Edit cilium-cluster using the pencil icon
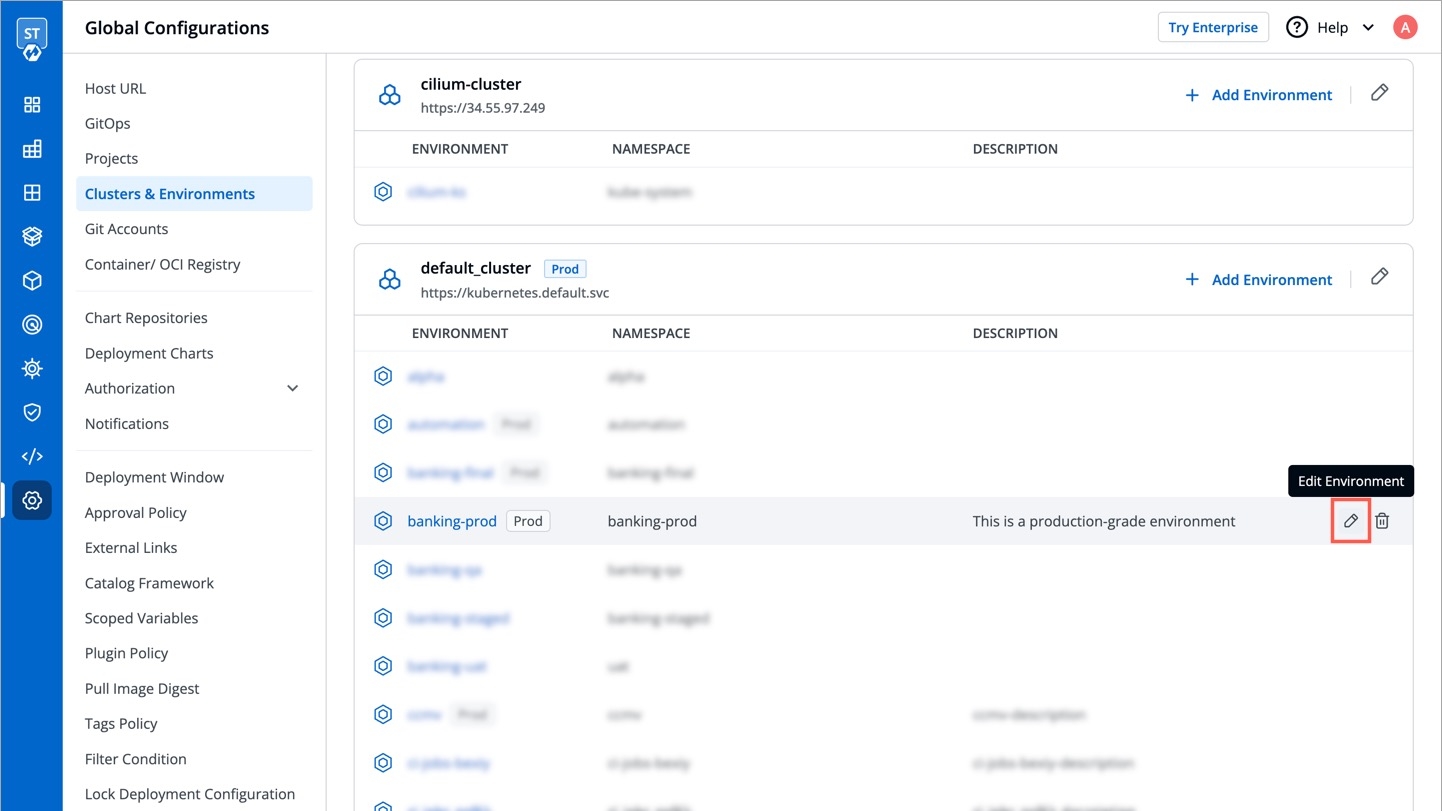The height and width of the screenshot is (811, 1442). pos(1379,93)
